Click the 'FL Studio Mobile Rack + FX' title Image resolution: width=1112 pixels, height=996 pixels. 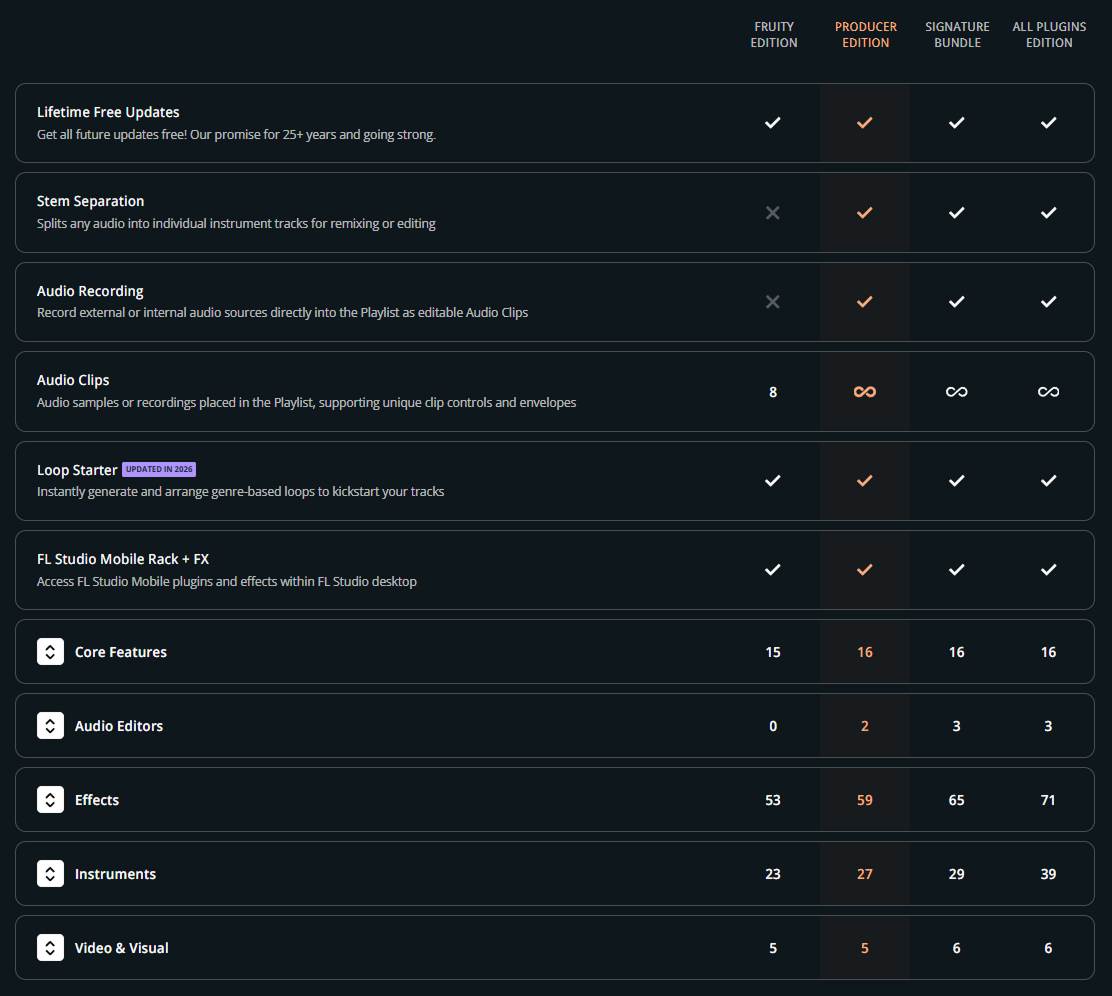coord(123,559)
